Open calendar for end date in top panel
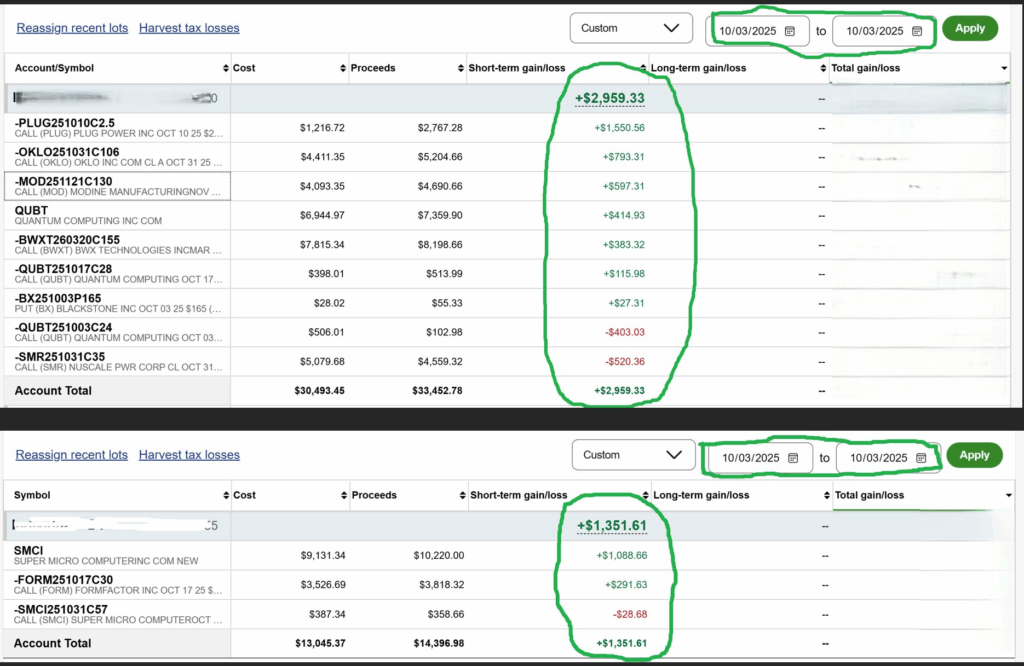The width and height of the screenshot is (1024, 666). (x=917, y=31)
